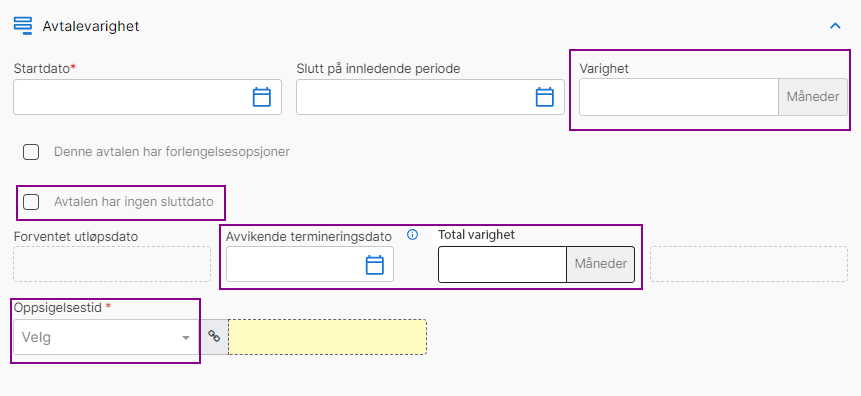861x396 pixels.
Task: Open the Avvikende termineringsdato calendar icon
Action: coord(374,265)
